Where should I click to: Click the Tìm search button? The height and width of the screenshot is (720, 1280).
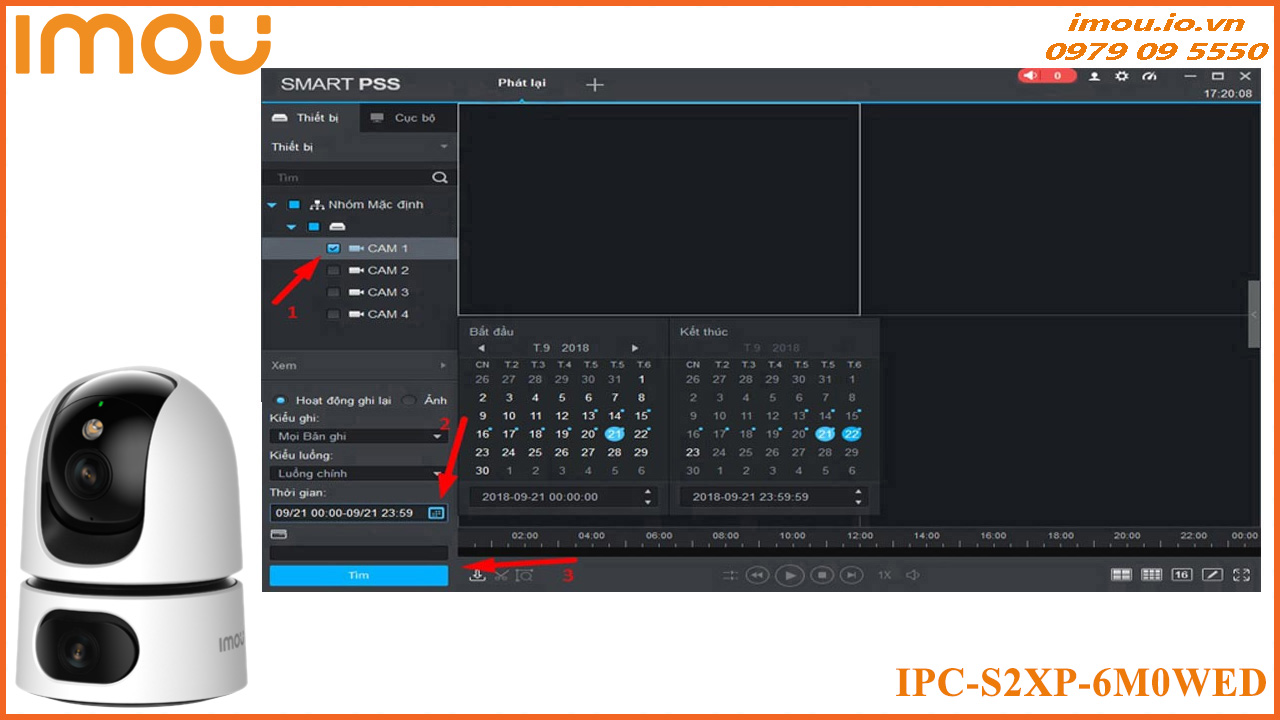[358, 575]
